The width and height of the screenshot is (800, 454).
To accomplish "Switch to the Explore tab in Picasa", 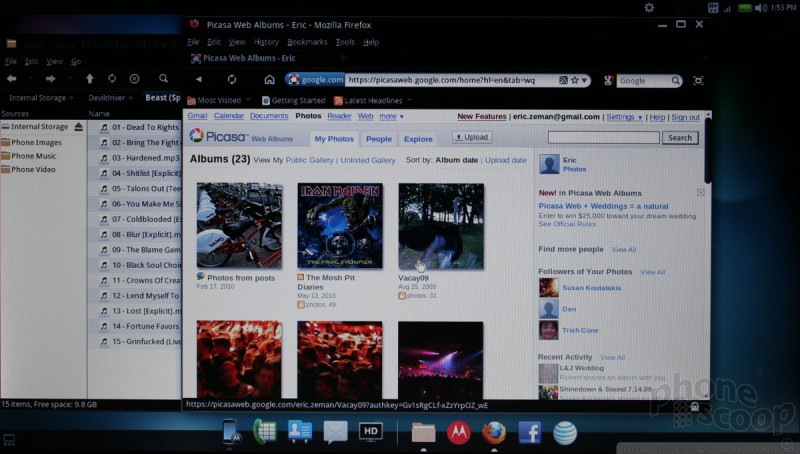I will pos(418,139).
